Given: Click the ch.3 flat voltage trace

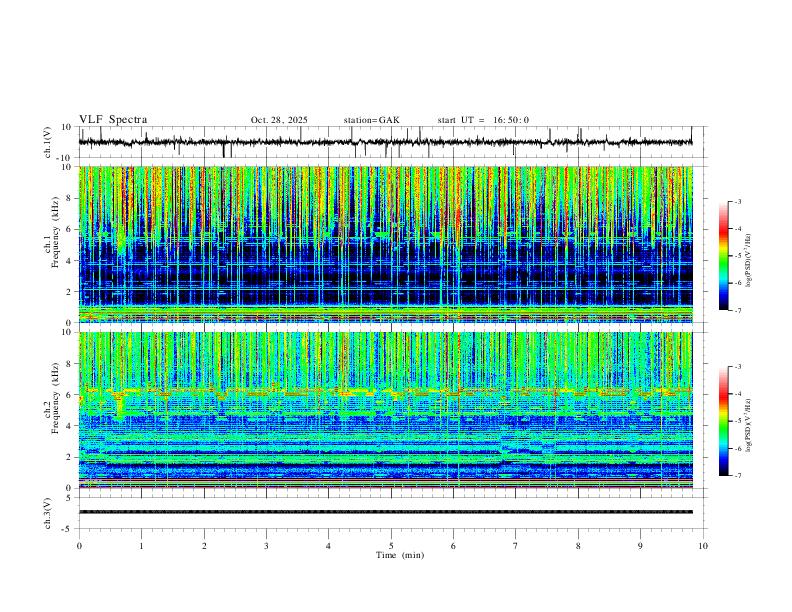Looking at the screenshot, I should tap(385, 512).
